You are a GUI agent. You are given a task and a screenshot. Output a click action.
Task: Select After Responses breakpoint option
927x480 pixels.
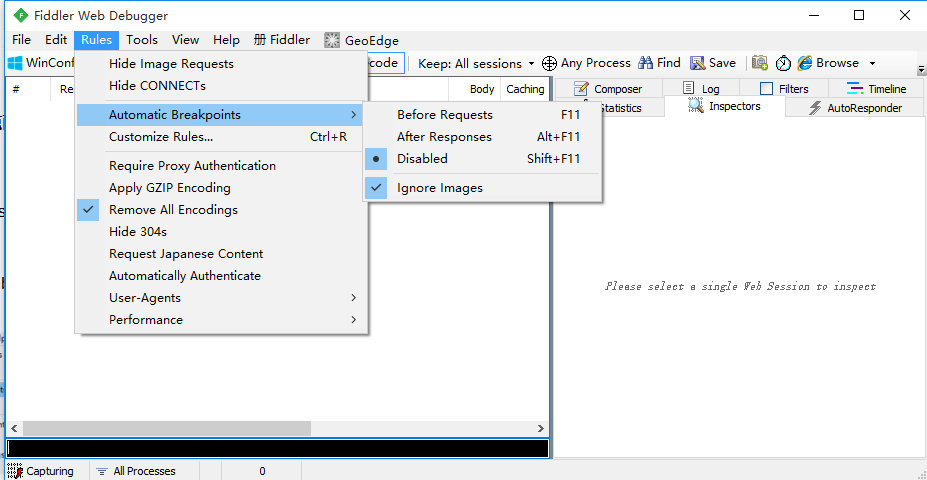[482, 137]
